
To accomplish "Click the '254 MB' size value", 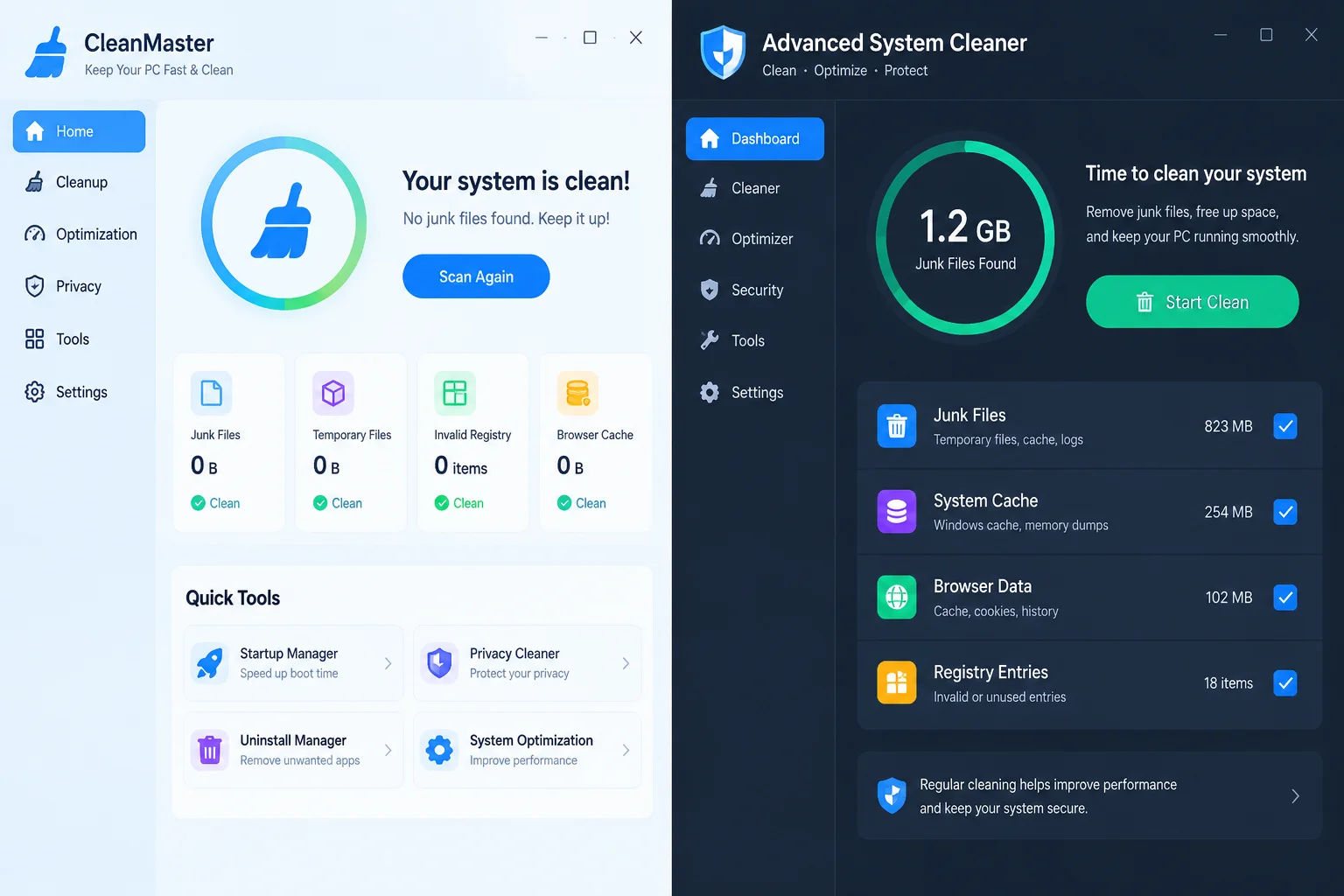I will coord(1228,512).
